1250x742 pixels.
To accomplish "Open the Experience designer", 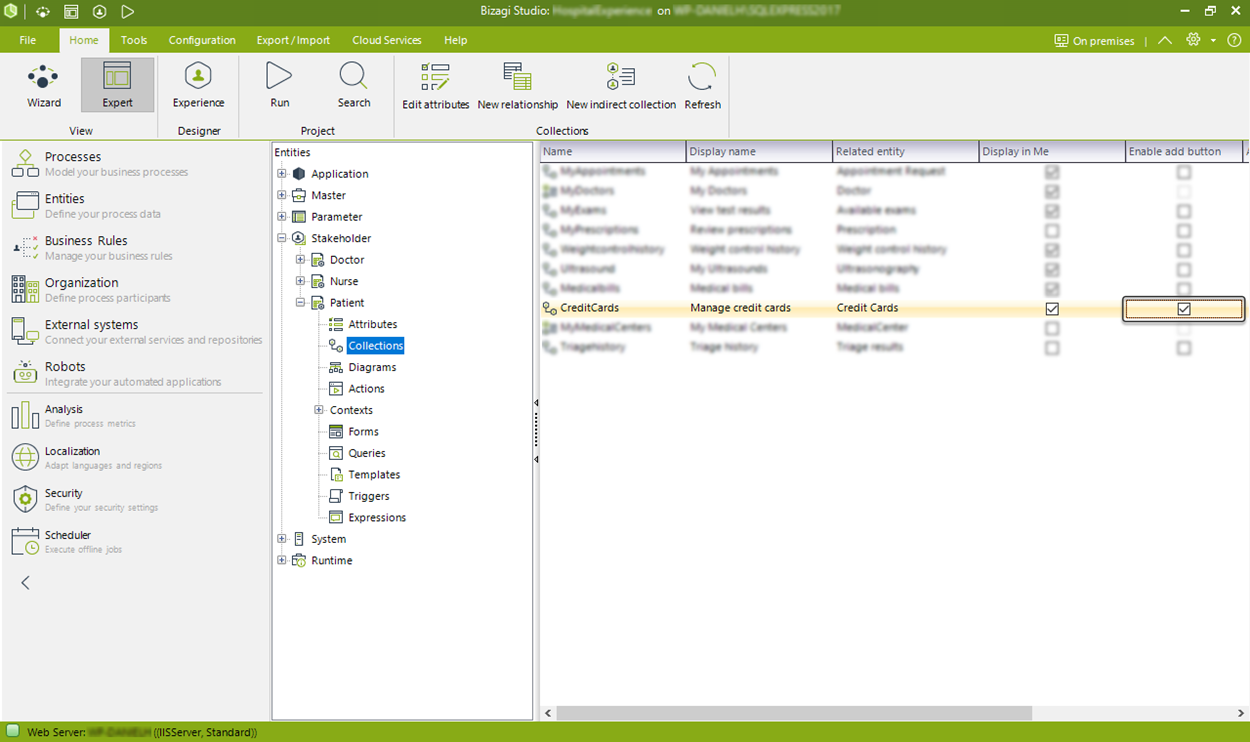I will tap(198, 85).
